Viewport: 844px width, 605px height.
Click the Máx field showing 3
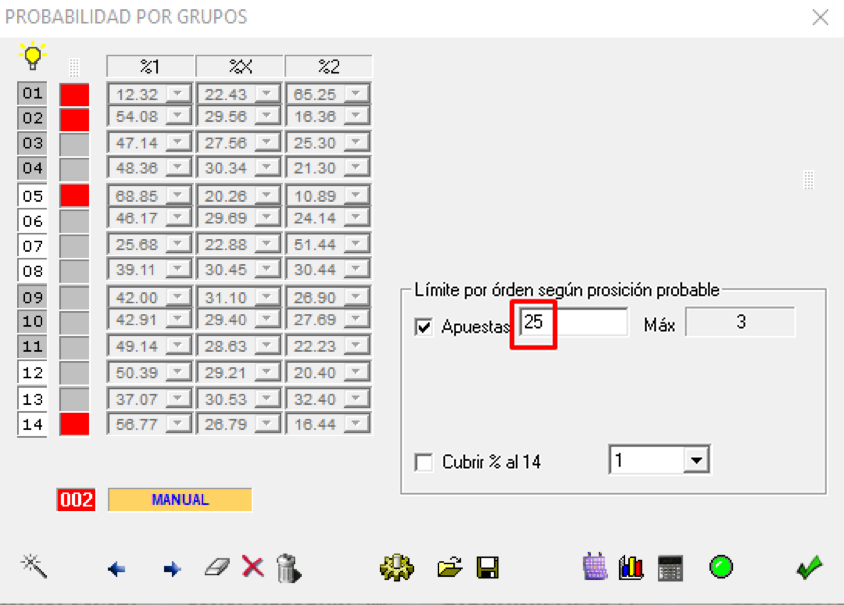tap(740, 322)
